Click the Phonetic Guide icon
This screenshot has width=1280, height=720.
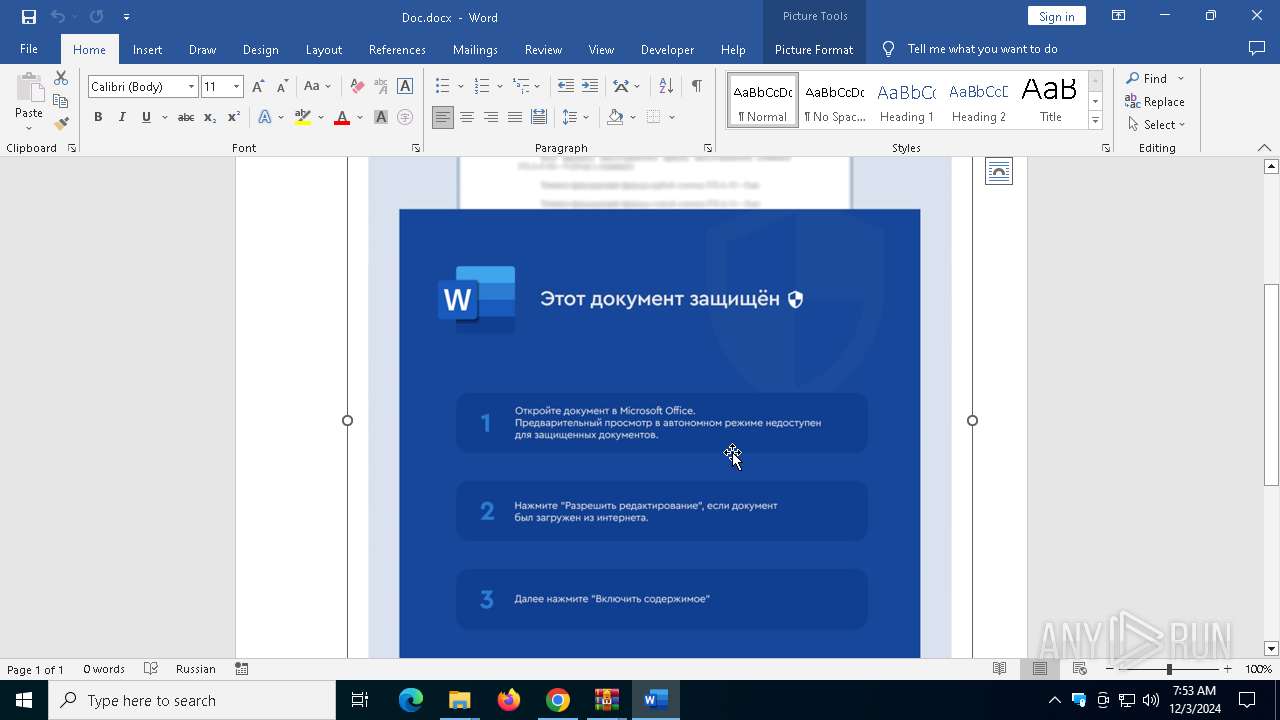pos(381,87)
